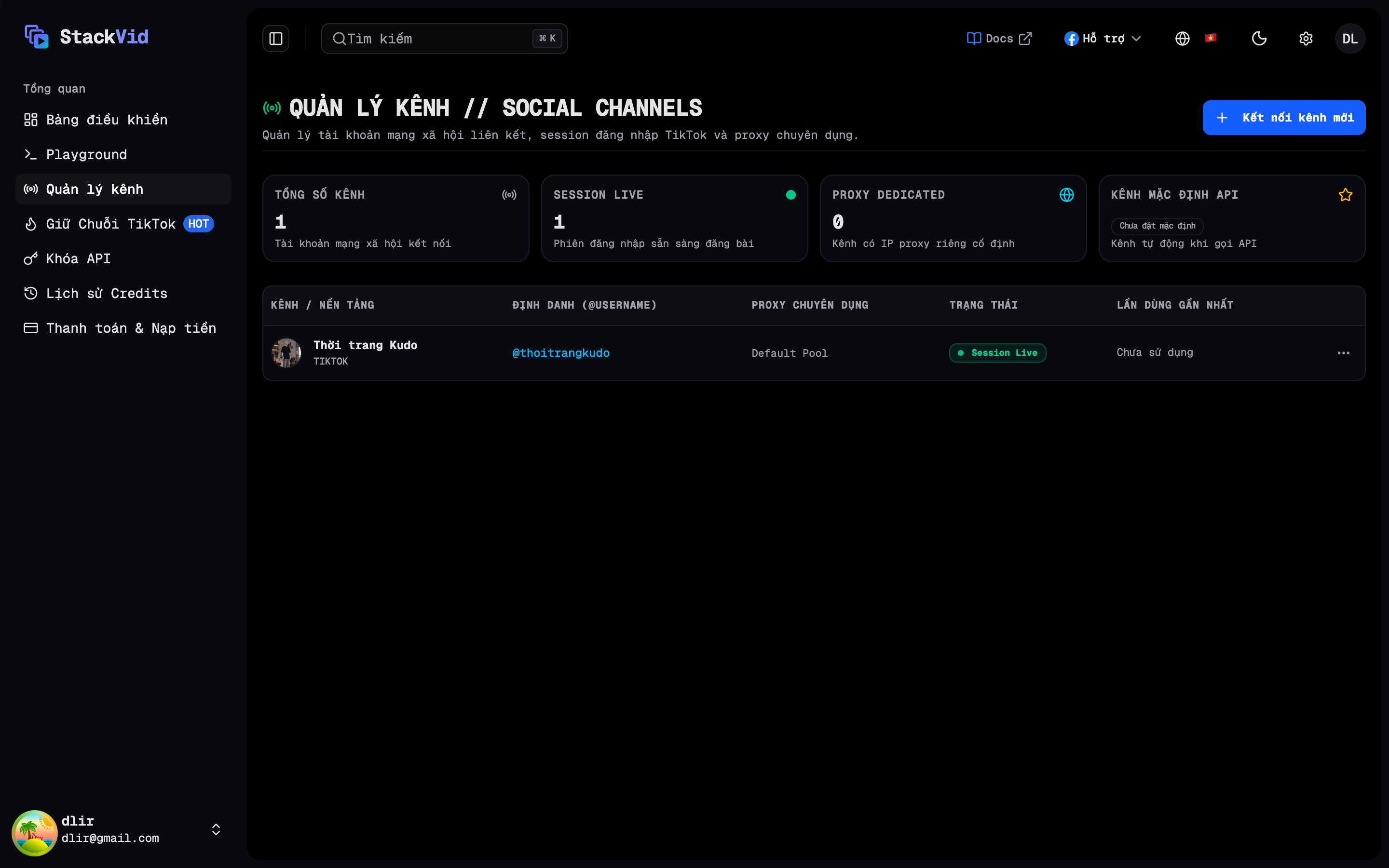Open the @thoitrangkudo username link

pyautogui.click(x=561, y=353)
